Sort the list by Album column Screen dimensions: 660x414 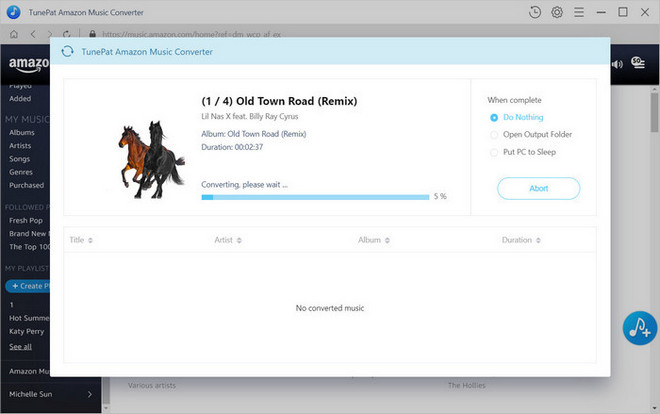[374, 240]
